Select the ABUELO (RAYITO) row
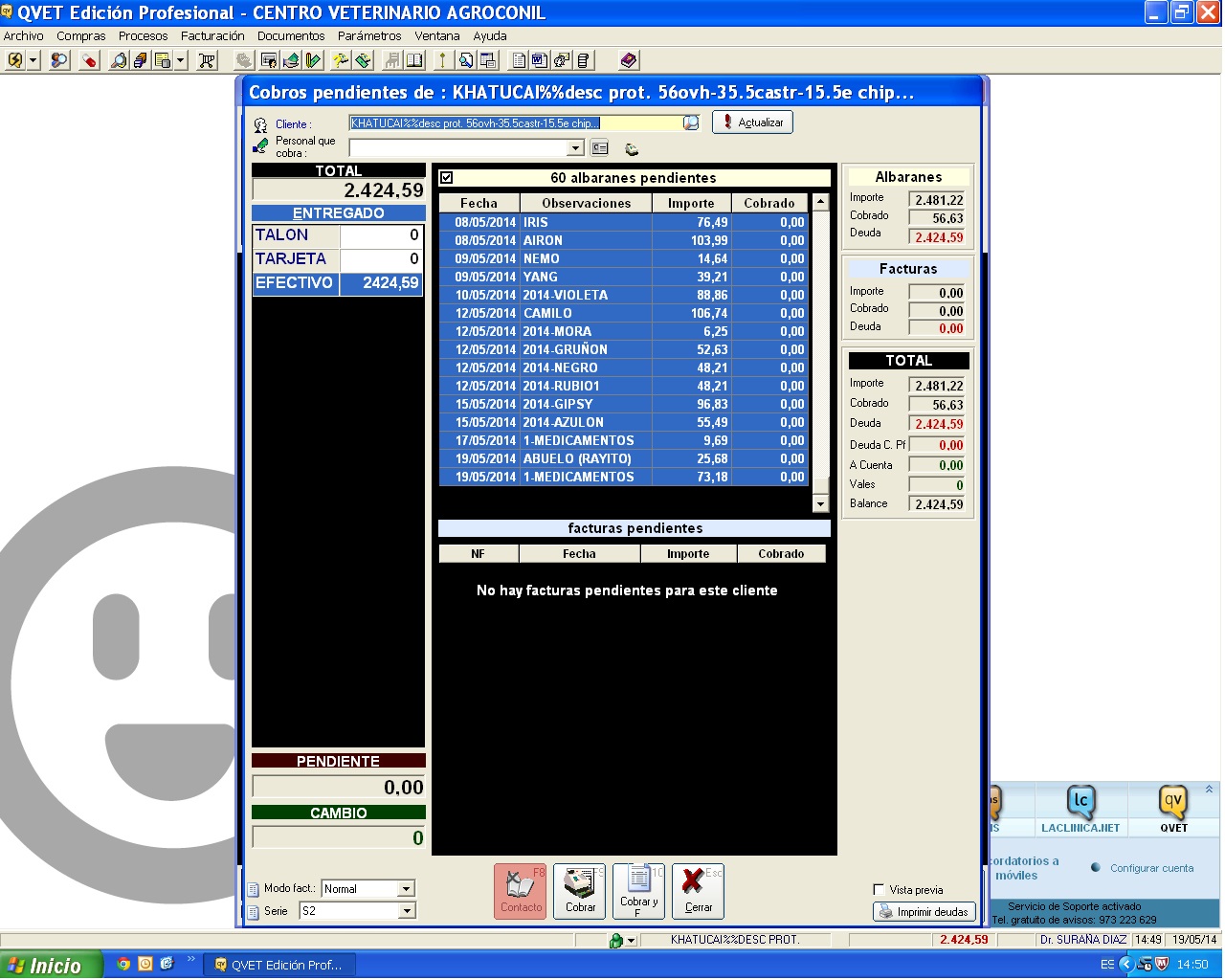1225x980 pixels. pyautogui.click(x=624, y=458)
